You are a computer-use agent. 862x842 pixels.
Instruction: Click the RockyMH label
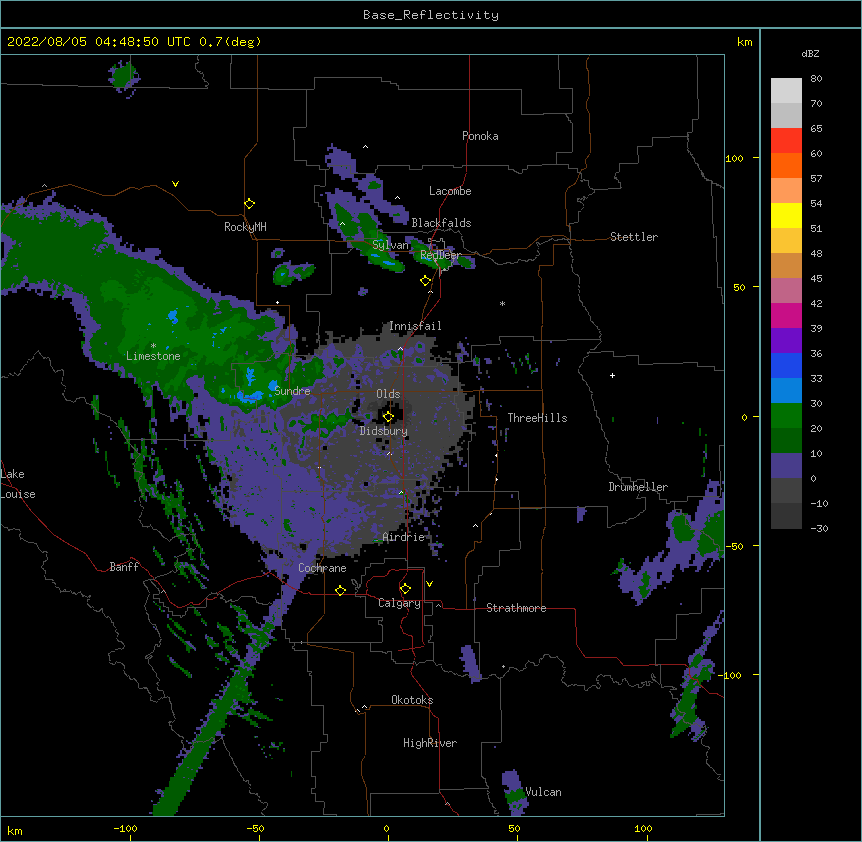point(245,227)
